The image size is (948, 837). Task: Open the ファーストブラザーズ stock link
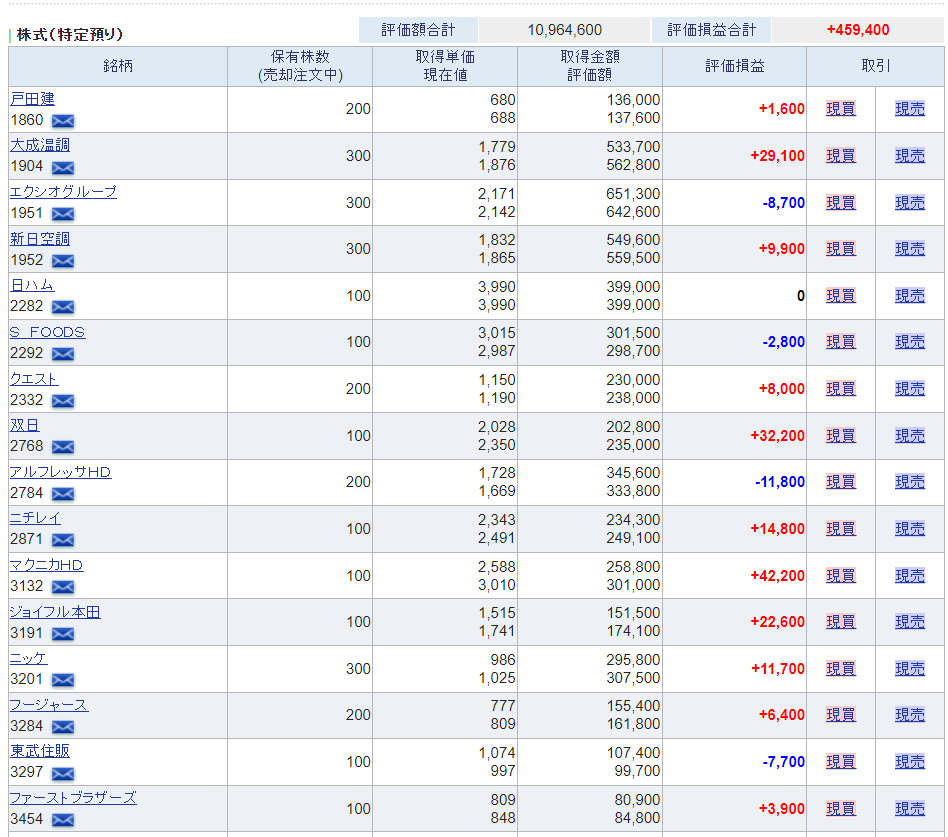click(x=73, y=798)
